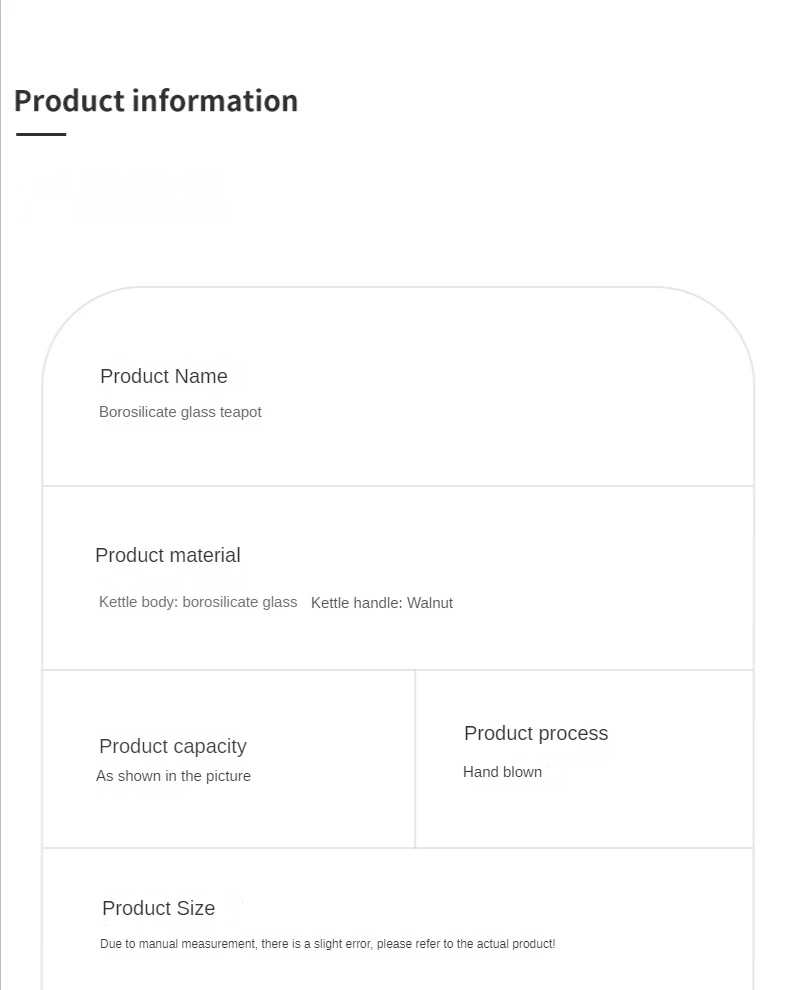Screen dimensions: 790x990
Task: Click the info card's top border line
Action: pos(398,288)
